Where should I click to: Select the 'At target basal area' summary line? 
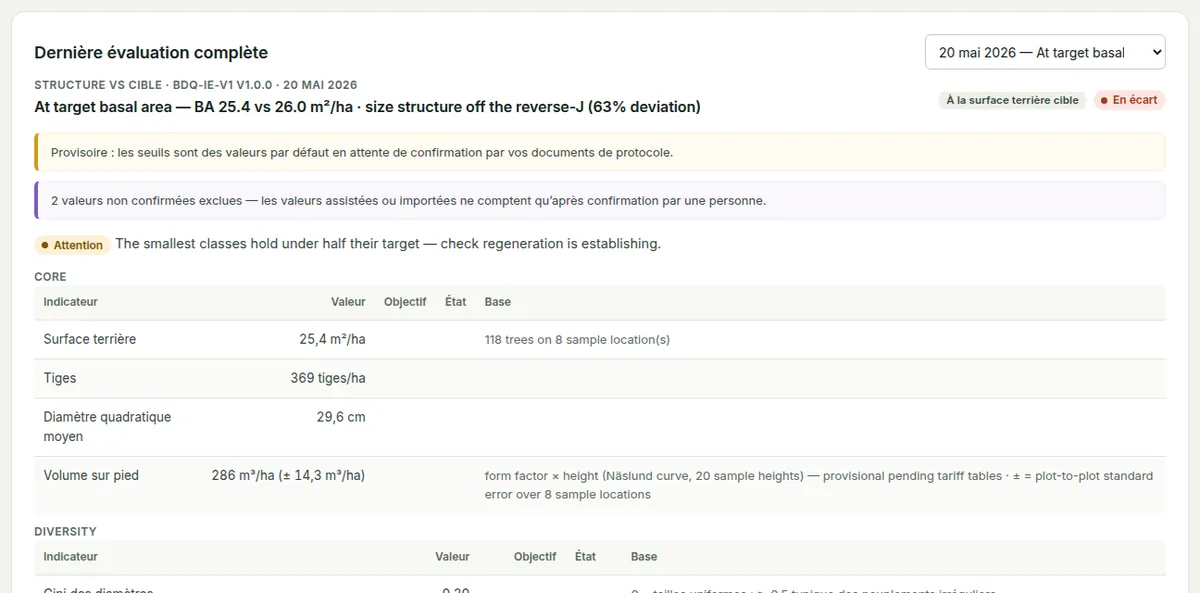tap(367, 106)
